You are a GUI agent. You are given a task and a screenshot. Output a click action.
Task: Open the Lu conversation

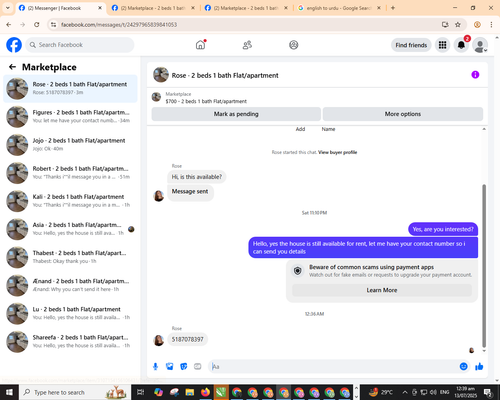pyautogui.click(x=70, y=314)
